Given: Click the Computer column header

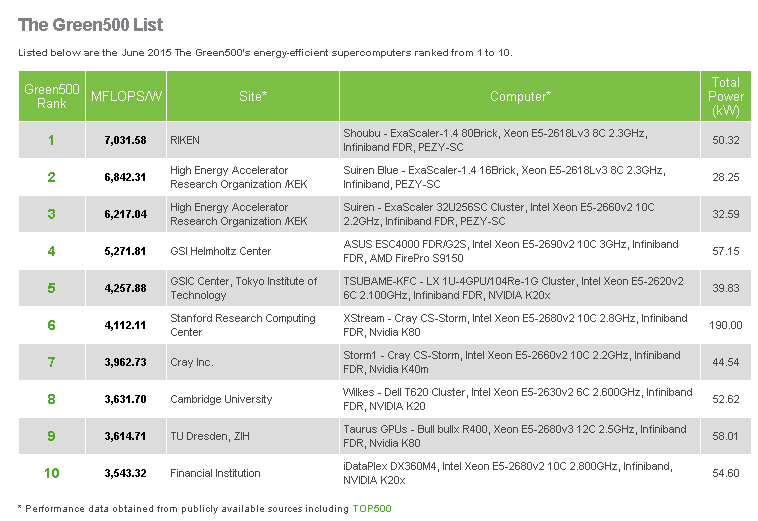Looking at the screenshot, I should (x=520, y=96).
